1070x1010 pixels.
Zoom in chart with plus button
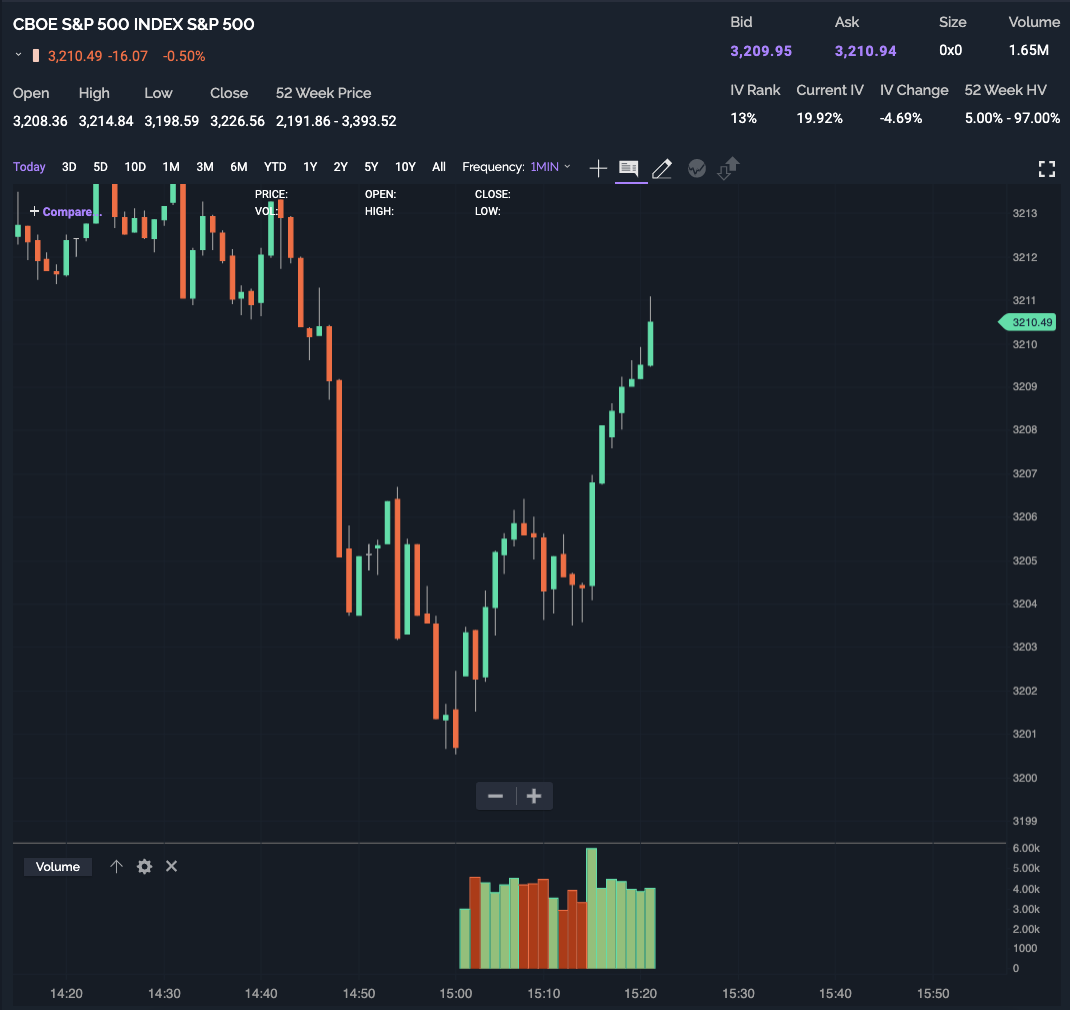pos(534,796)
